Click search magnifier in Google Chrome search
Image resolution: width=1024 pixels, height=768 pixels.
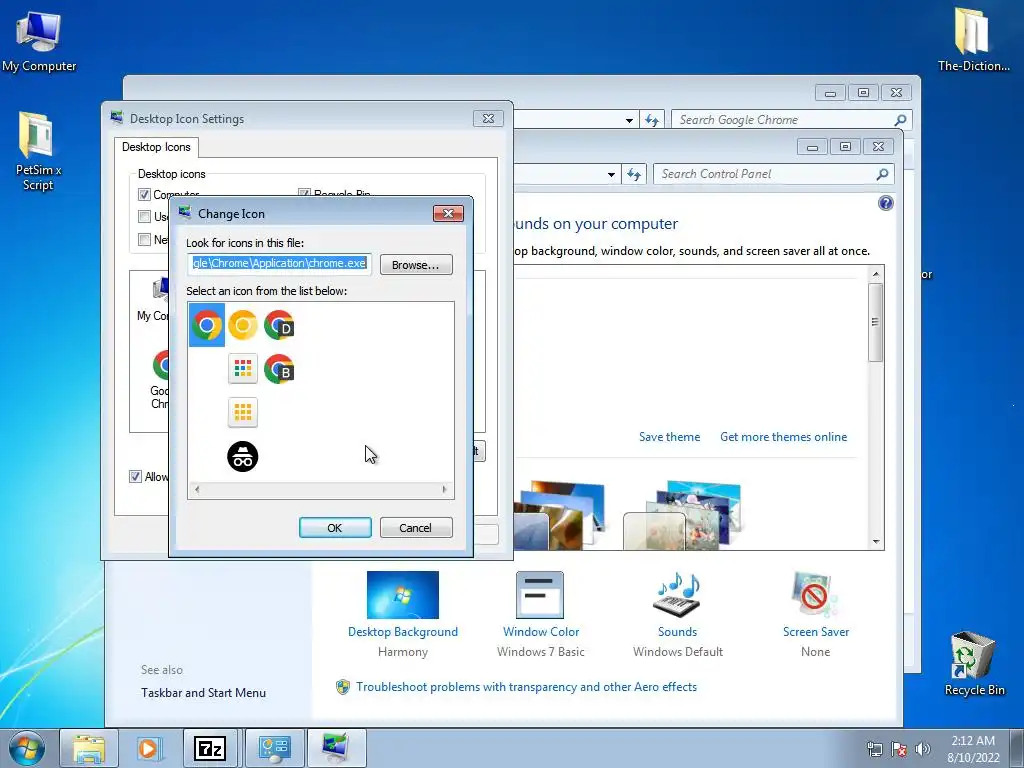tap(900, 120)
